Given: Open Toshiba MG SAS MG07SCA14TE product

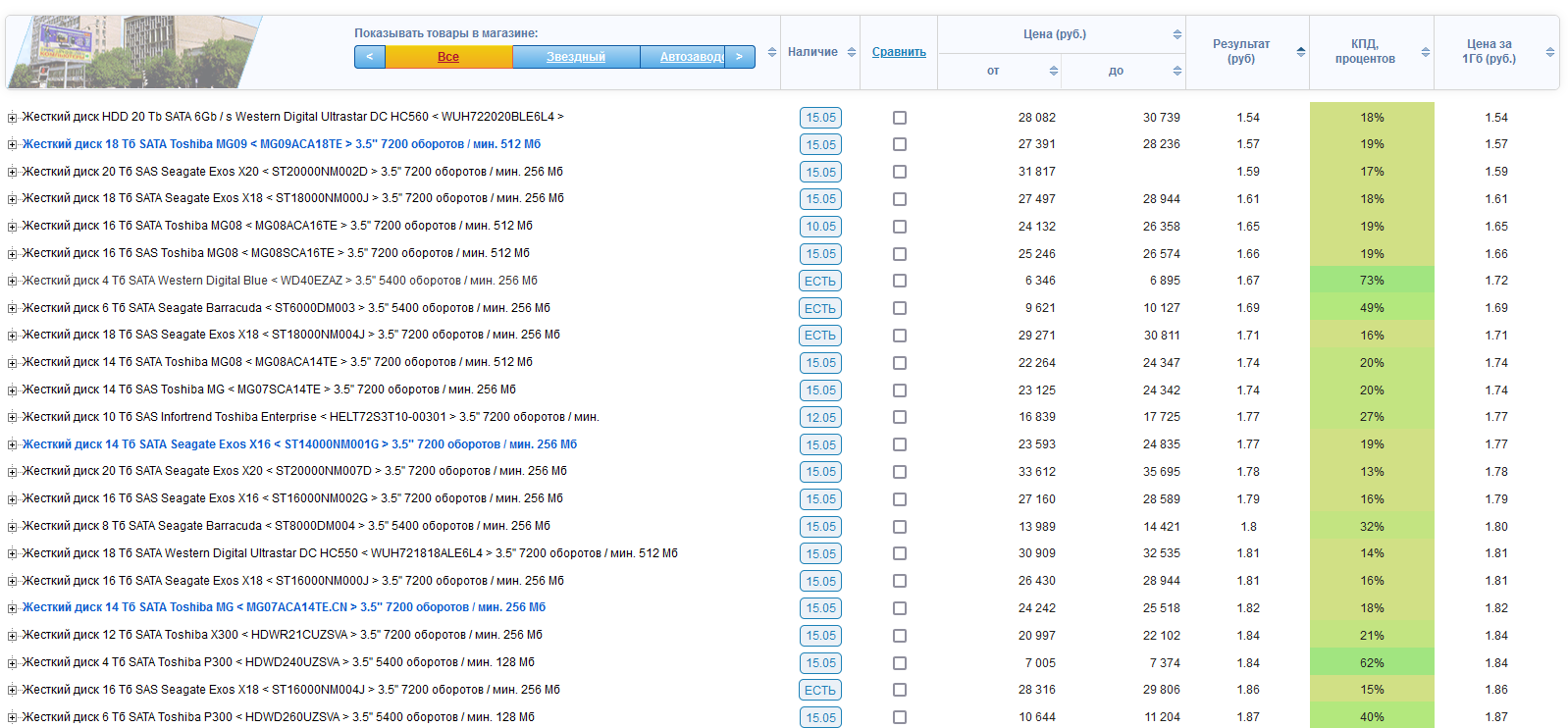Looking at the screenshot, I should tap(269, 390).
